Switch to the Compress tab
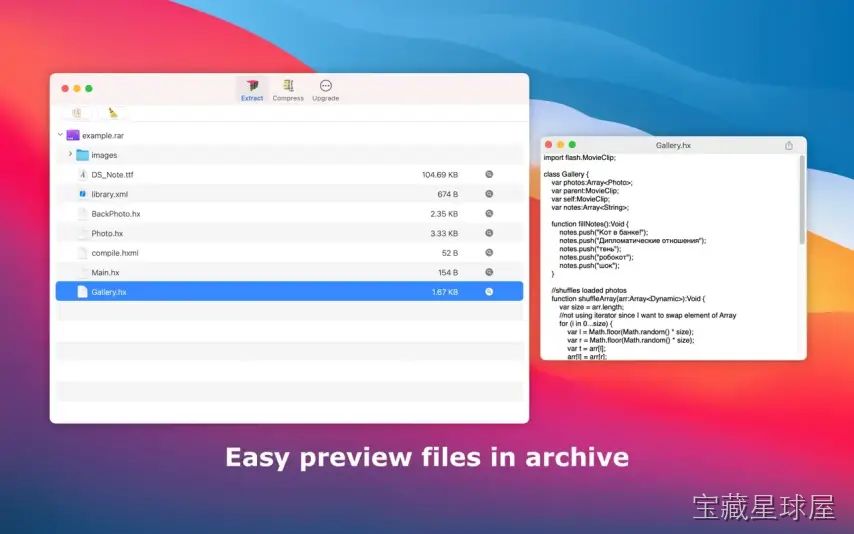 pyautogui.click(x=288, y=90)
